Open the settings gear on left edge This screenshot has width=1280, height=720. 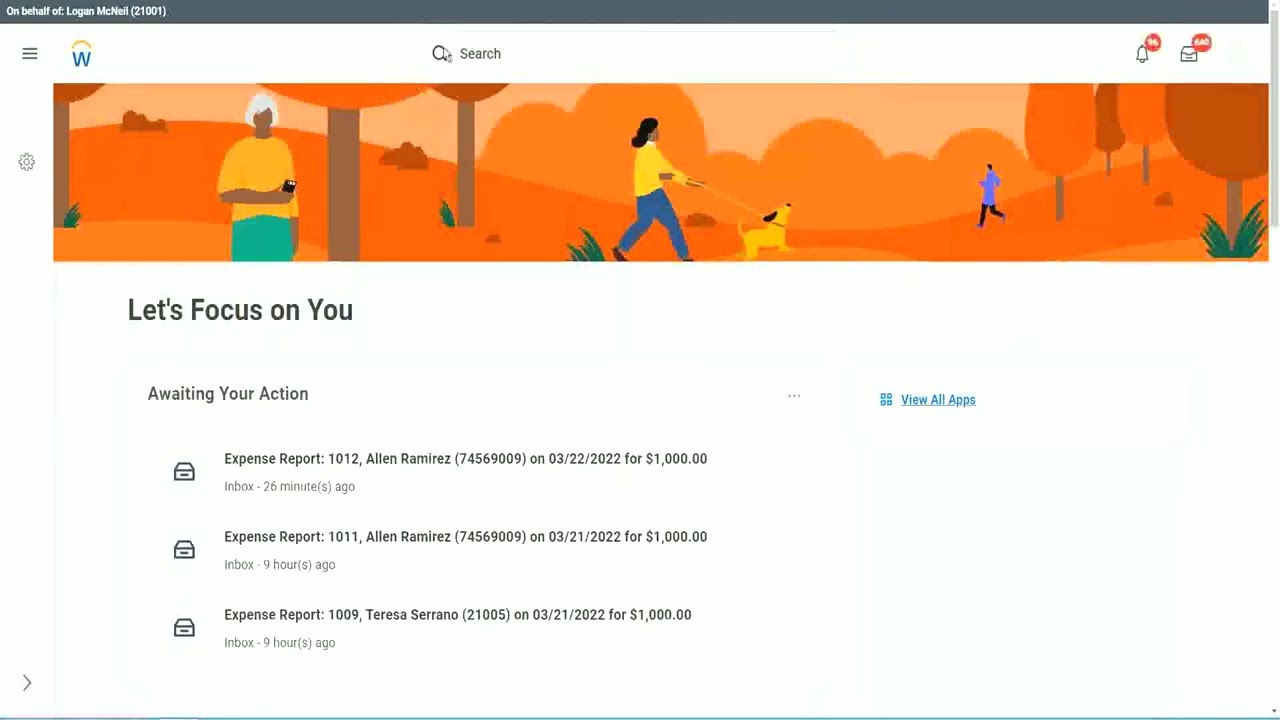27,162
